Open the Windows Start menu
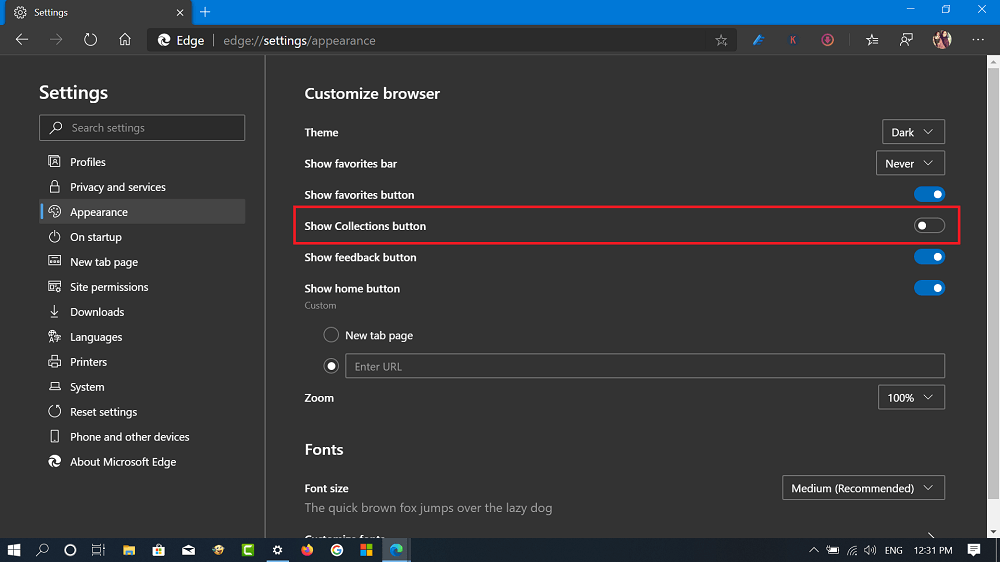This screenshot has width=1000, height=562. (x=13, y=550)
